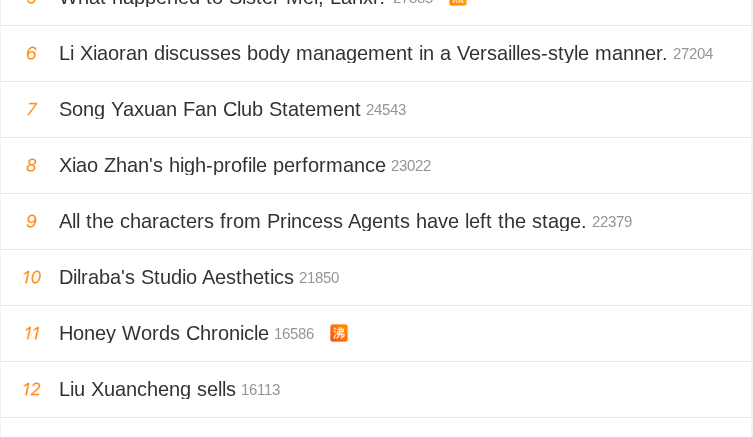This screenshot has height=437, width=753.
Task: Click the heat count 23022
Action: click(411, 166)
